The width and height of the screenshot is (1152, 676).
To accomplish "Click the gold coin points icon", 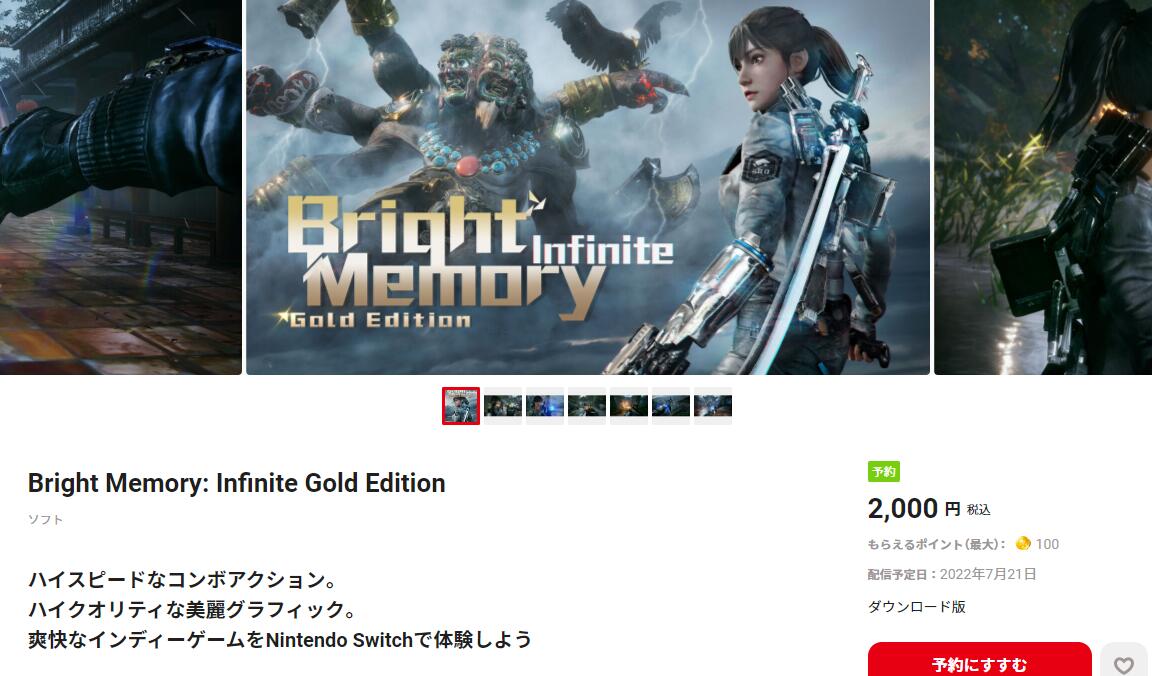I will [1023, 544].
